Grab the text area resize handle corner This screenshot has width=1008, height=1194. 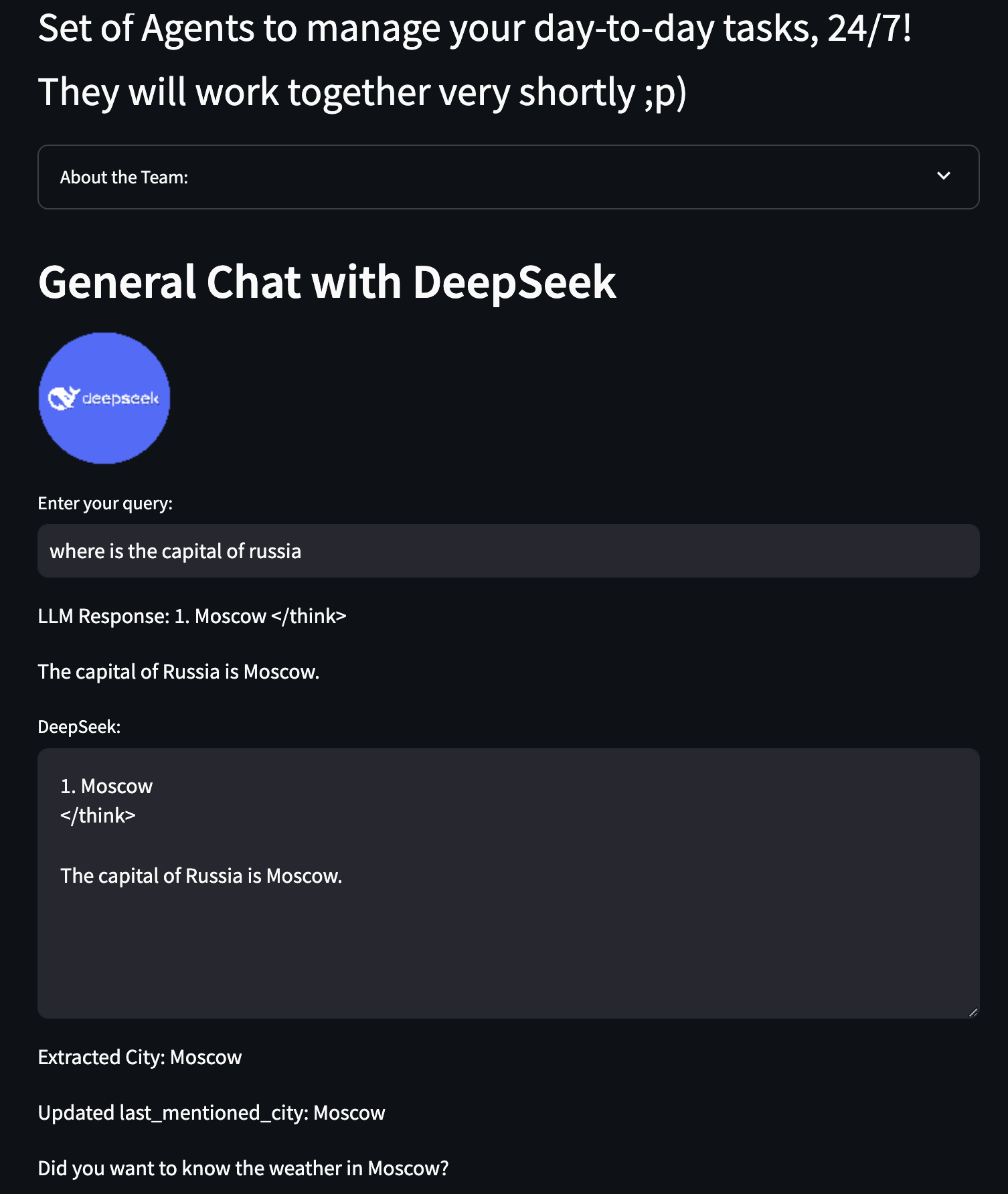pyautogui.click(x=973, y=1012)
